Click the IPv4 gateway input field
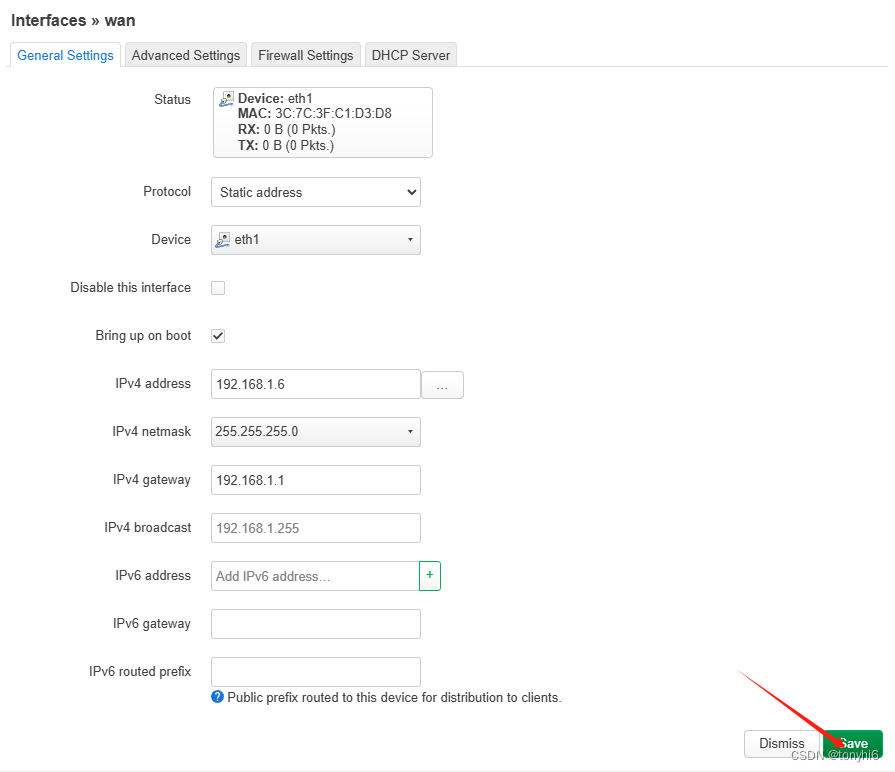This screenshot has width=895, height=772. coord(315,480)
